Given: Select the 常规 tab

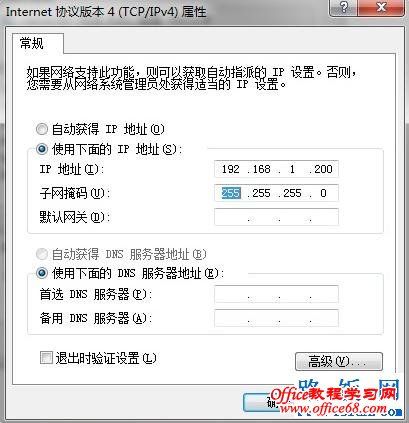Looking at the screenshot, I should (32, 43).
